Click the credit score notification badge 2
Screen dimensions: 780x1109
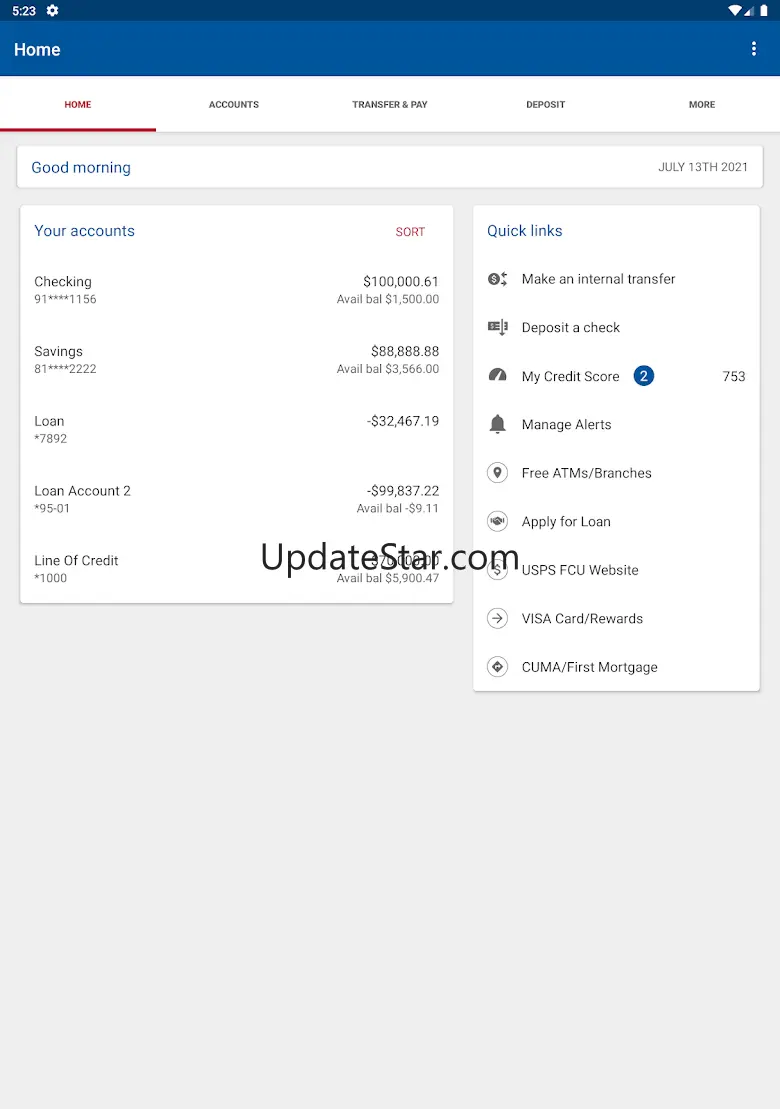[x=644, y=376]
